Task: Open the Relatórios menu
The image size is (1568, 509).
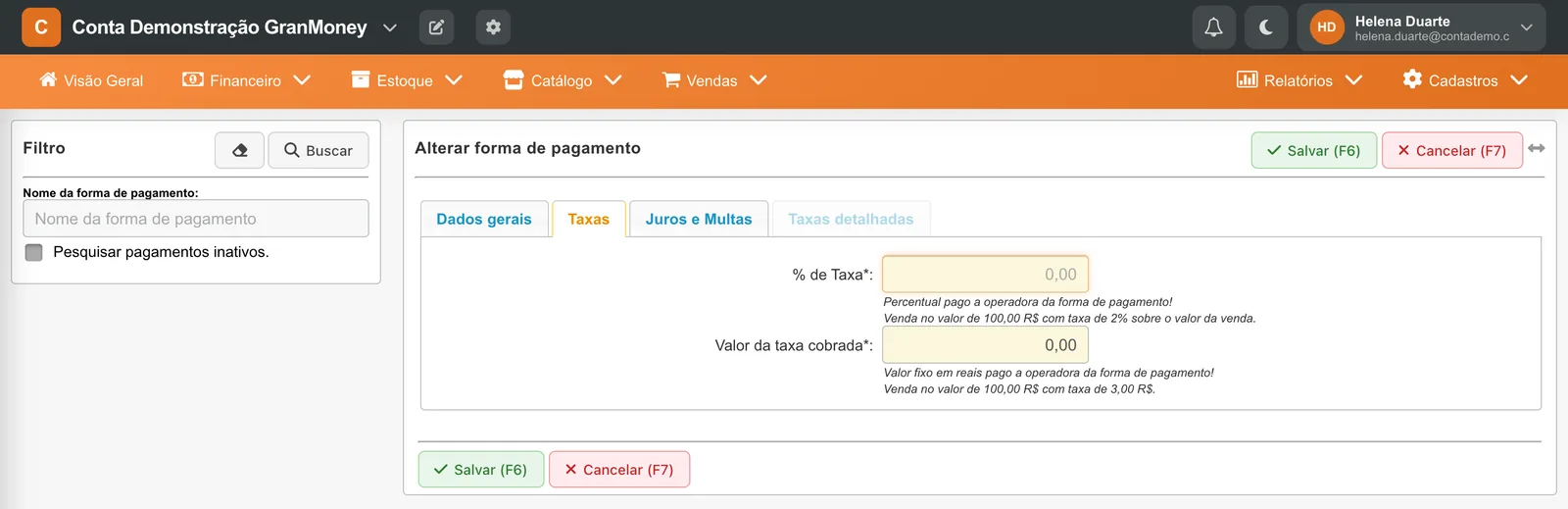Action: 1298,80
